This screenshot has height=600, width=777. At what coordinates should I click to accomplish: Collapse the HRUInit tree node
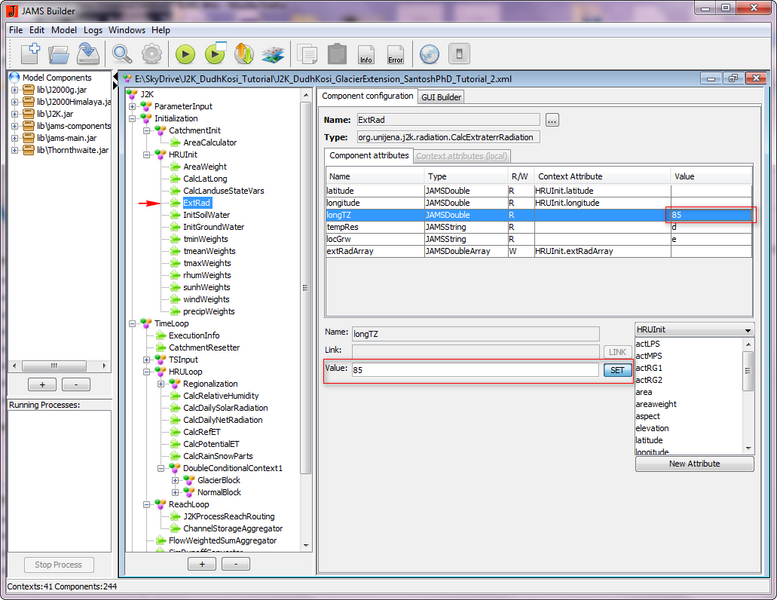[146, 155]
